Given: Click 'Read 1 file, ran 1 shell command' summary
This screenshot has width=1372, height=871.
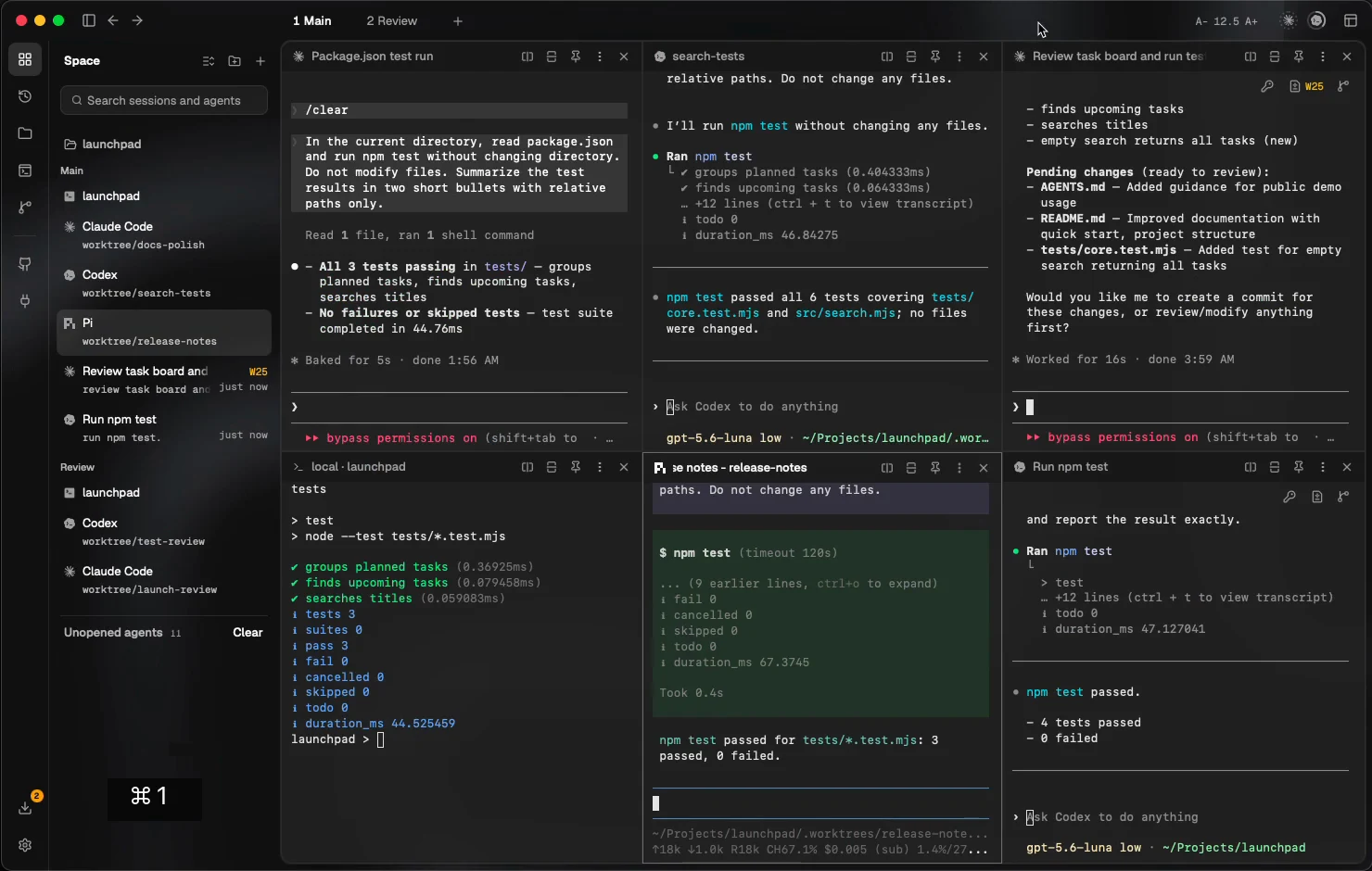Looking at the screenshot, I should (419, 235).
